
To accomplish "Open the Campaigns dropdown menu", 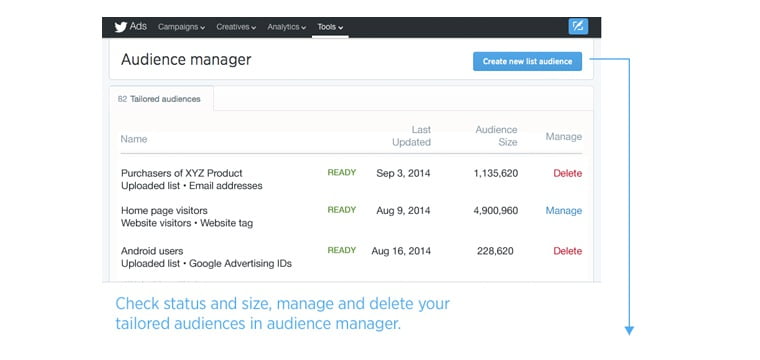I will [x=181, y=27].
